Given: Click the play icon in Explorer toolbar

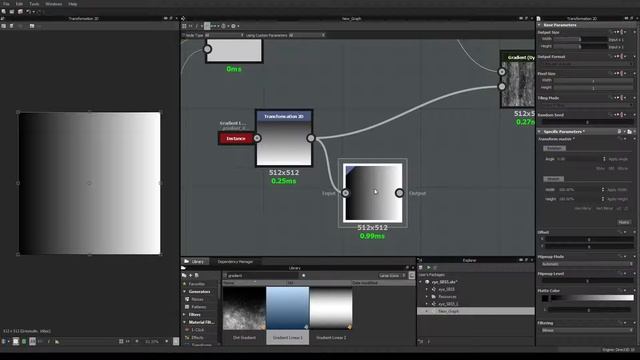Looking at the screenshot, I should 429,267.
